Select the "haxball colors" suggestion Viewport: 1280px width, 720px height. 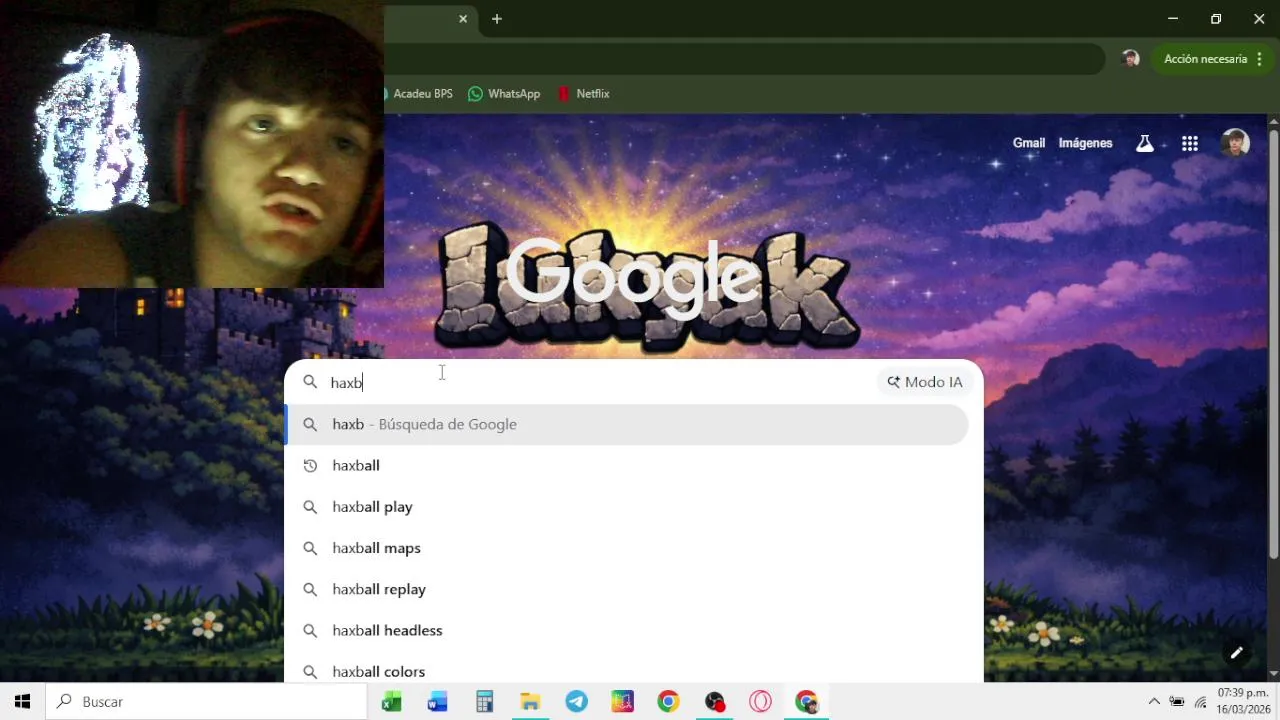(x=627, y=668)
